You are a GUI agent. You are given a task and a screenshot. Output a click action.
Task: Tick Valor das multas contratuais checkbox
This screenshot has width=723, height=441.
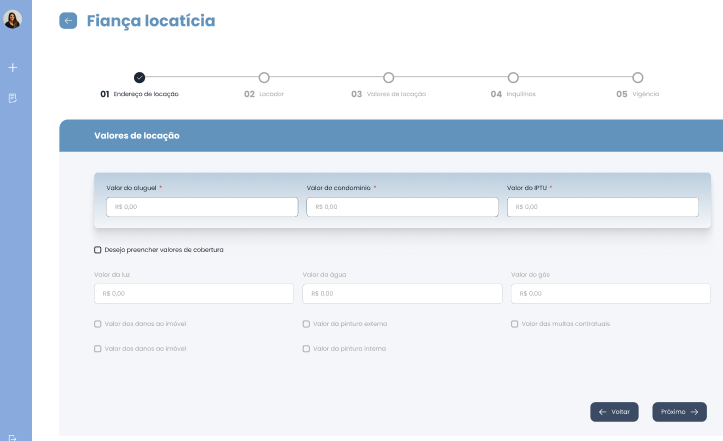(514, 324)
